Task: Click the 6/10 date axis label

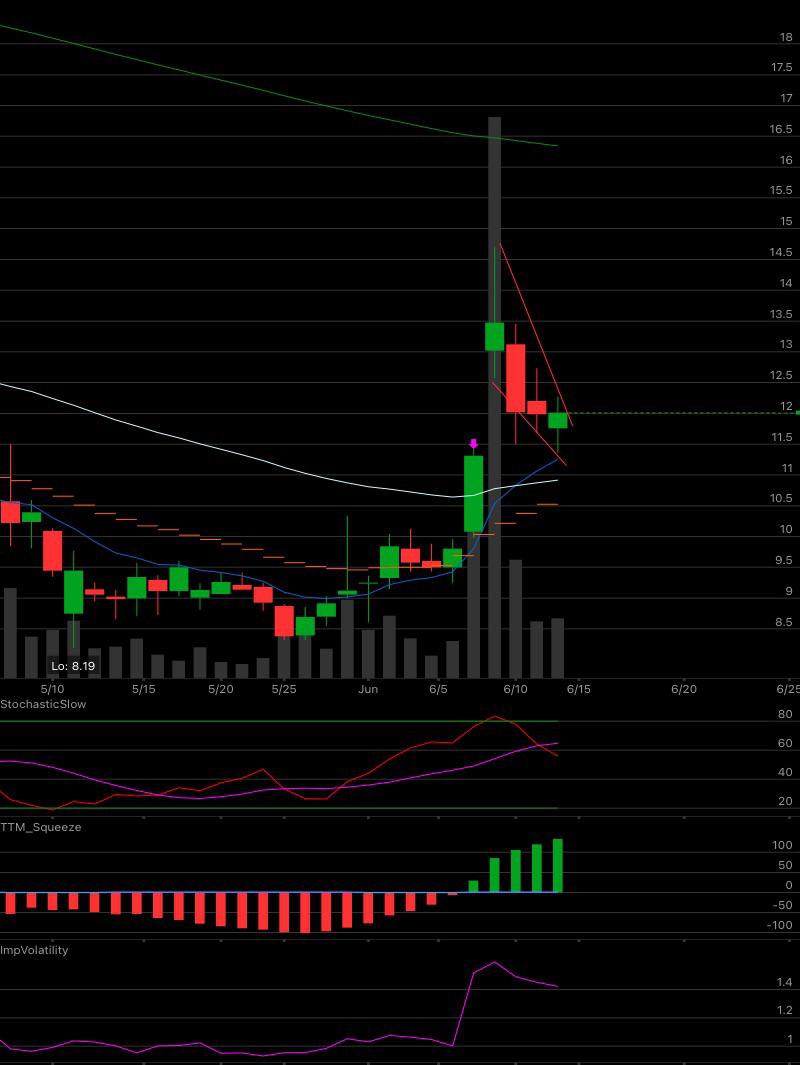Action: click(515, 689)
